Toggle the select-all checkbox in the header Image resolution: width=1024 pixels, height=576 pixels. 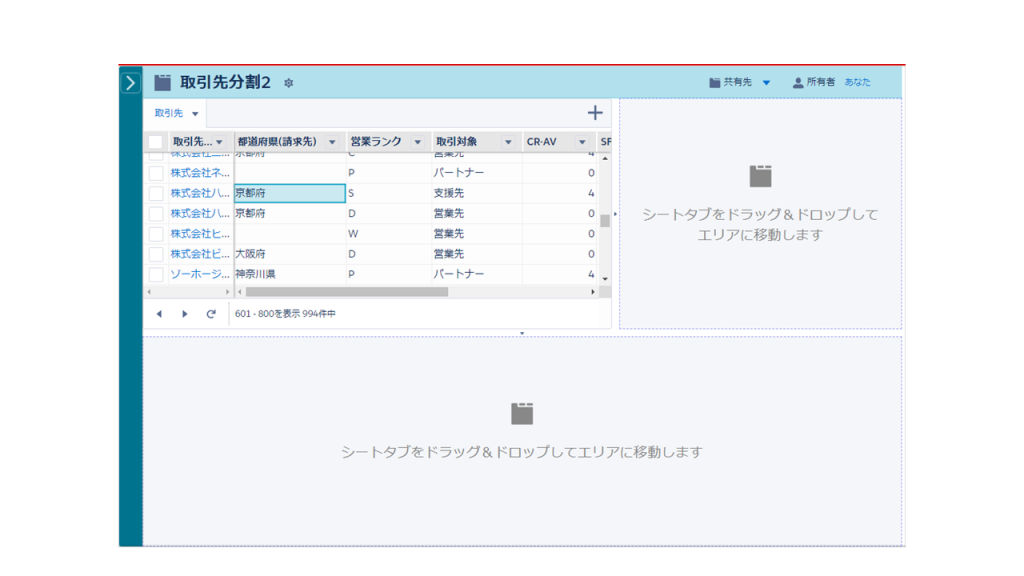click(x=155, y=142)
